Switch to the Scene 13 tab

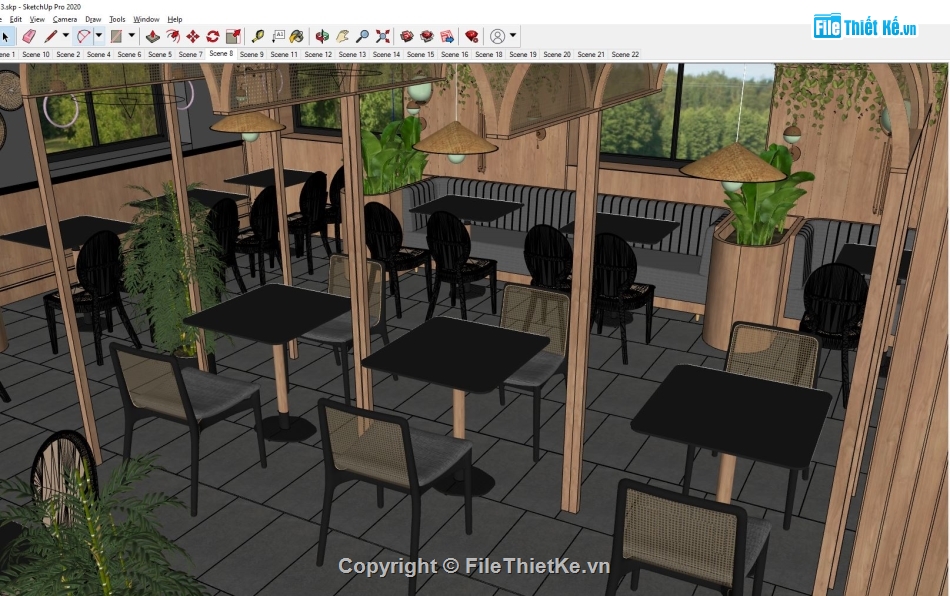point(352,55)
